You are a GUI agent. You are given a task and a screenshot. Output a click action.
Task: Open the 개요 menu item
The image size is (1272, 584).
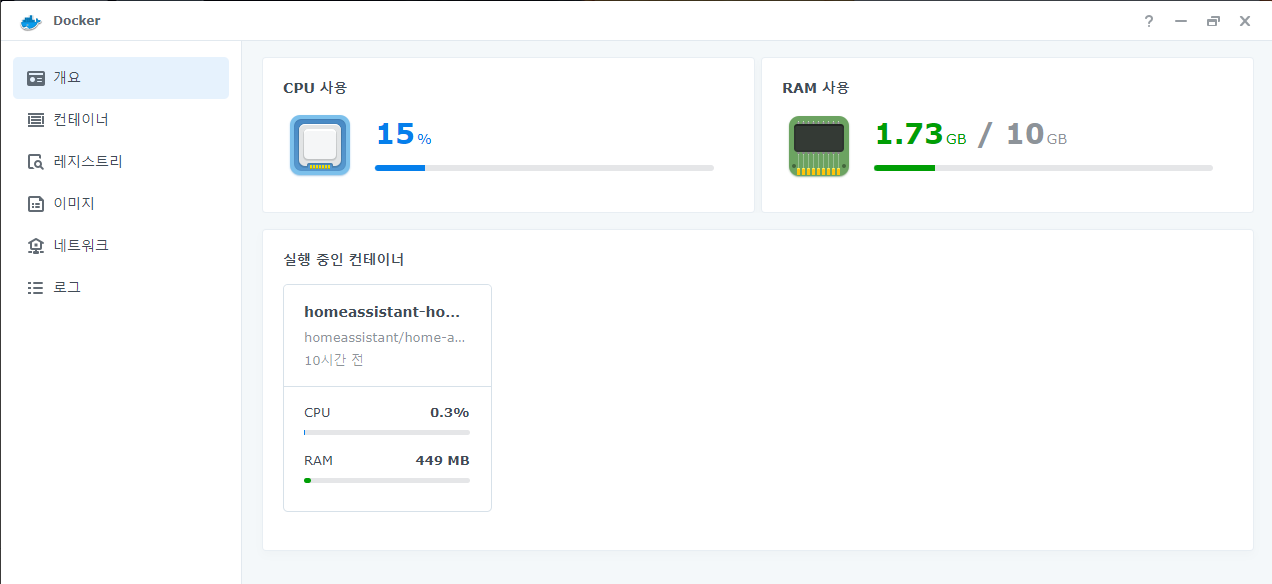click(121, 78)
